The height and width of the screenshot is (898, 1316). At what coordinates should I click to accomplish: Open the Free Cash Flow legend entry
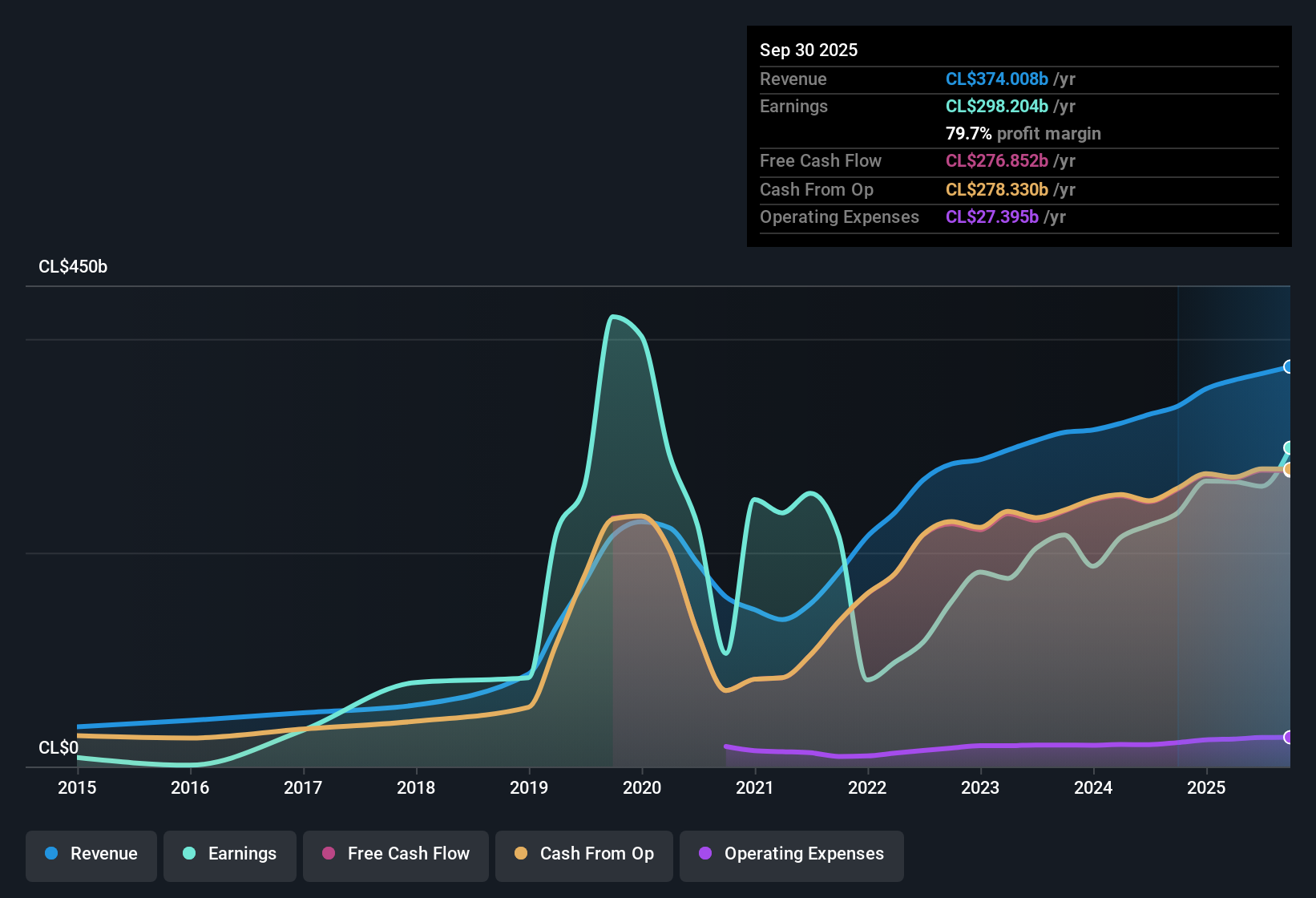coord(395,854)
